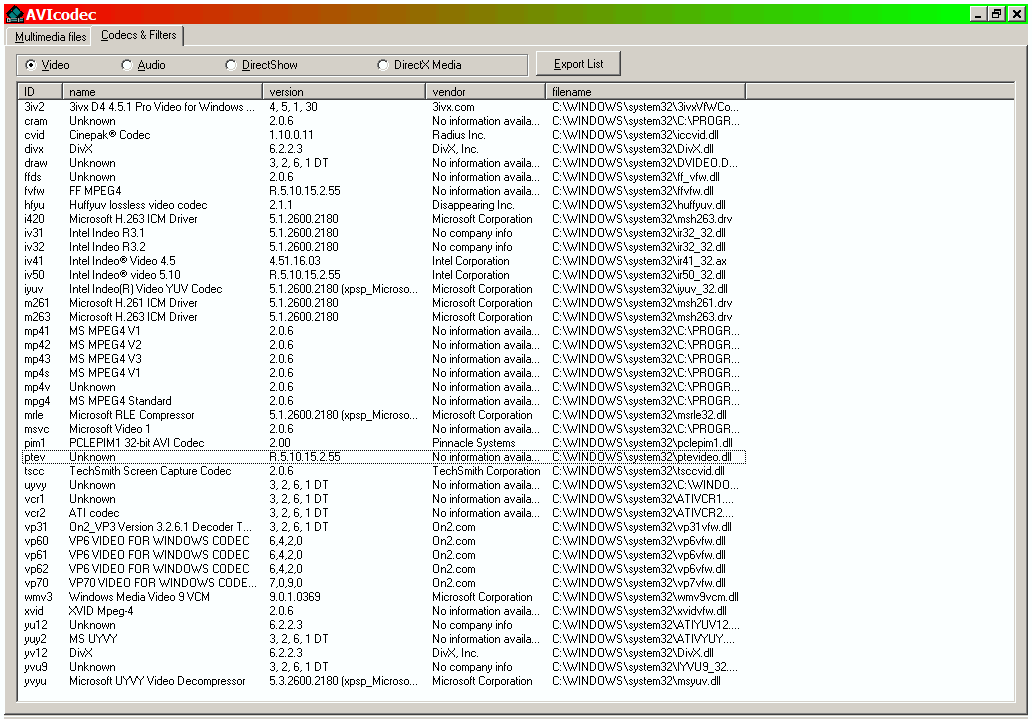The width and height of the screenshot is (1032, 719).
Task: Click the Intel Indeo R3.2 entry
Action: (107, 247)
